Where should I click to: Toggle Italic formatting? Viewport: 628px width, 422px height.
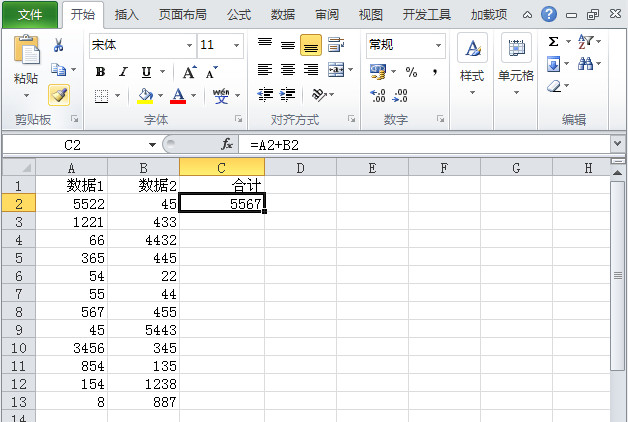pos(123,72)
